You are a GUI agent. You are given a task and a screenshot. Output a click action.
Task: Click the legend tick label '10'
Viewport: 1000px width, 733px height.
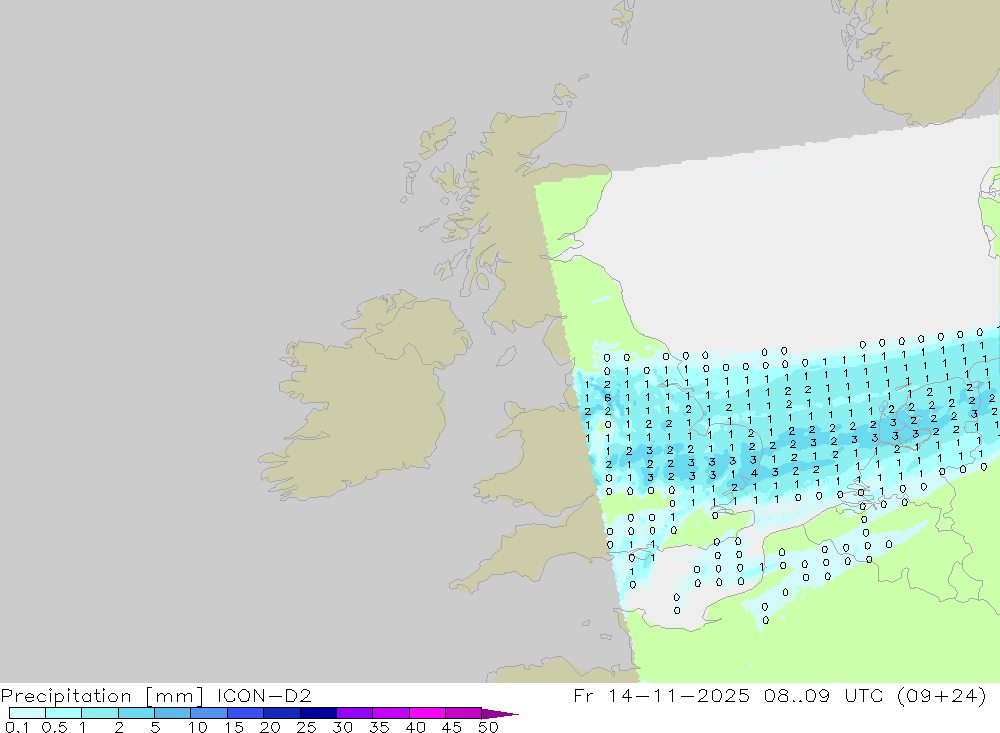(198, 727)
